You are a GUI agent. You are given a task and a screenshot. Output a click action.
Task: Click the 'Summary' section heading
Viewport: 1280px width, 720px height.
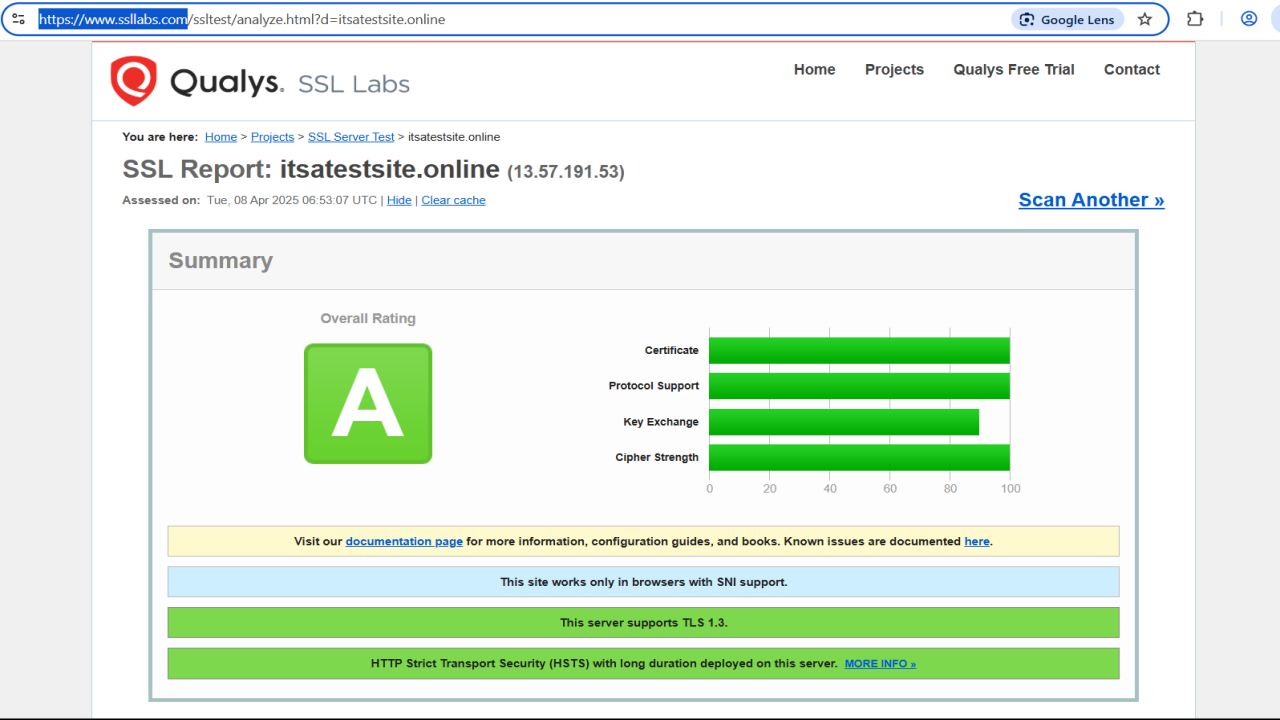coord(220,261)
